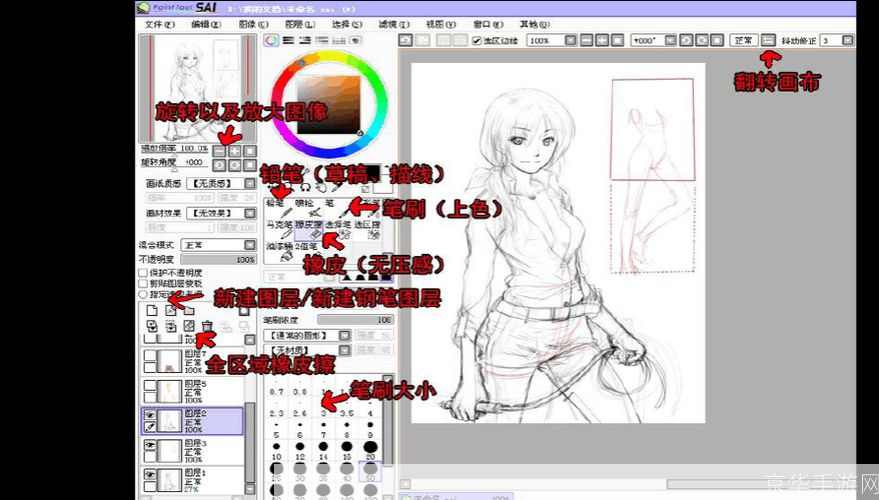This screenshot has height=500, width=879.
Task: Show the color wheel panel icon
Action: (x=271, y=40)
